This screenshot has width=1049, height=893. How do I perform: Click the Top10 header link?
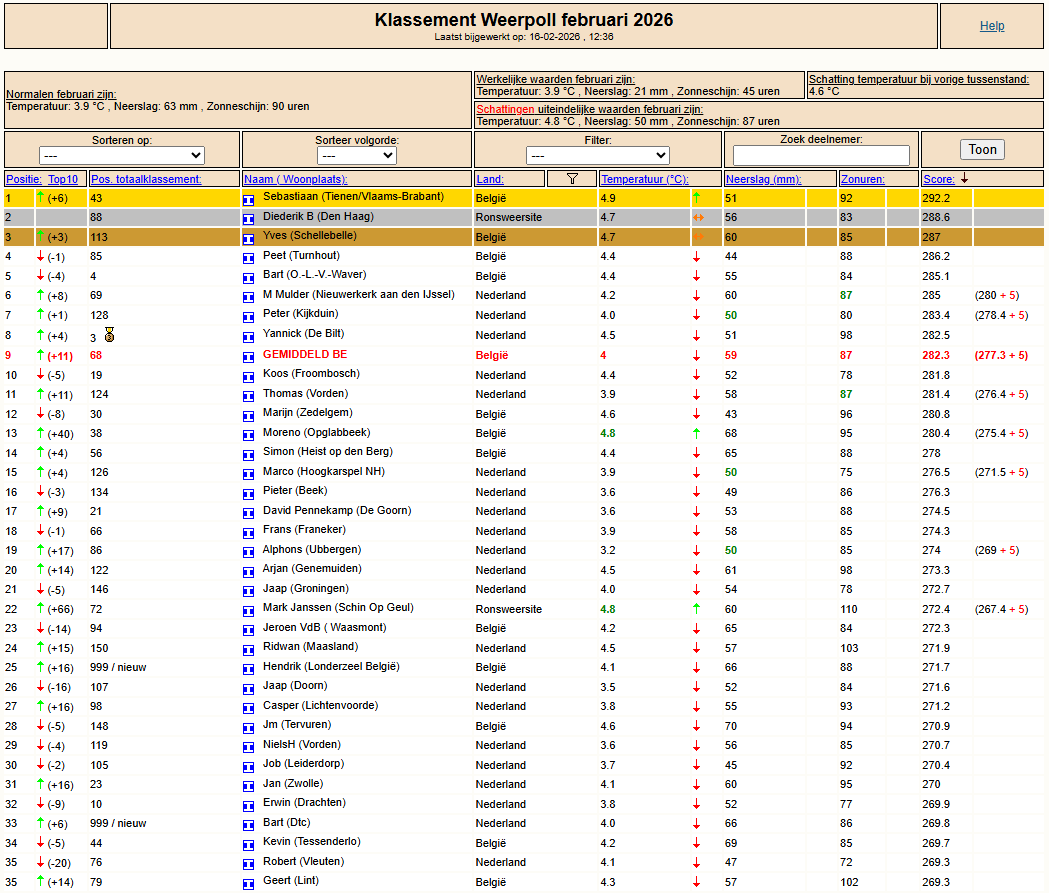point(63,179)
